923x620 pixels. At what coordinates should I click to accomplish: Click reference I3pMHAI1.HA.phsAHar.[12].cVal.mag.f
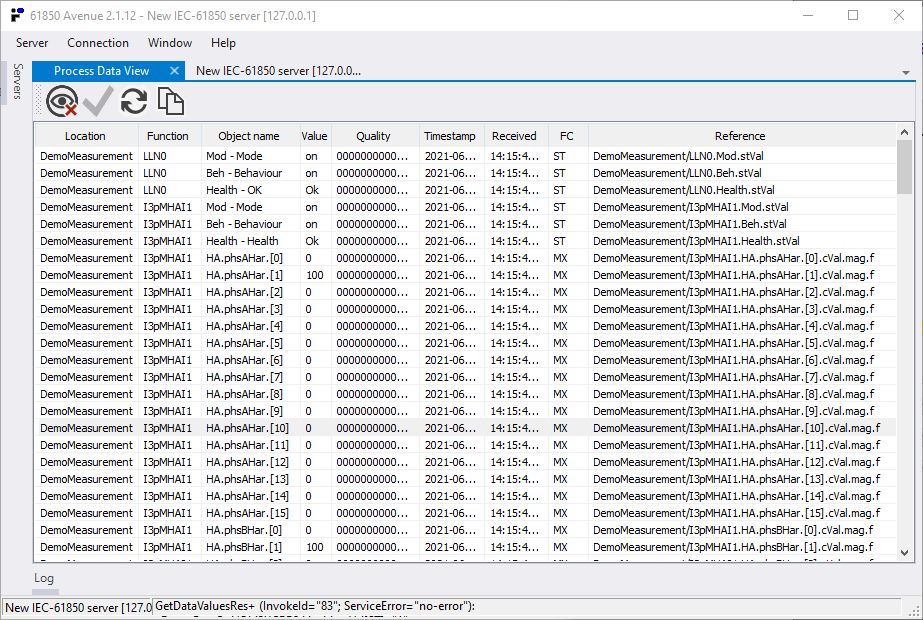736,462
